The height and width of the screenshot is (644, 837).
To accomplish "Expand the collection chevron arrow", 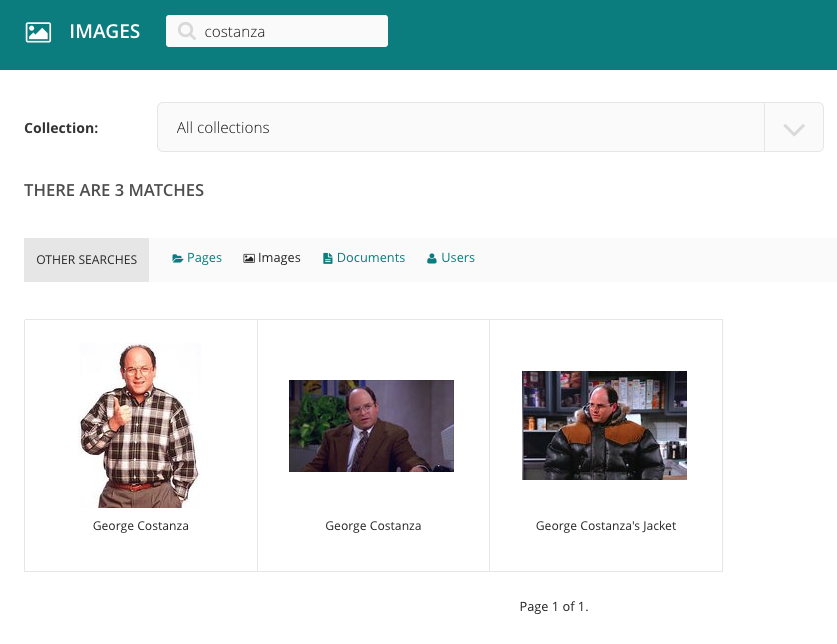I will (794, 129).
